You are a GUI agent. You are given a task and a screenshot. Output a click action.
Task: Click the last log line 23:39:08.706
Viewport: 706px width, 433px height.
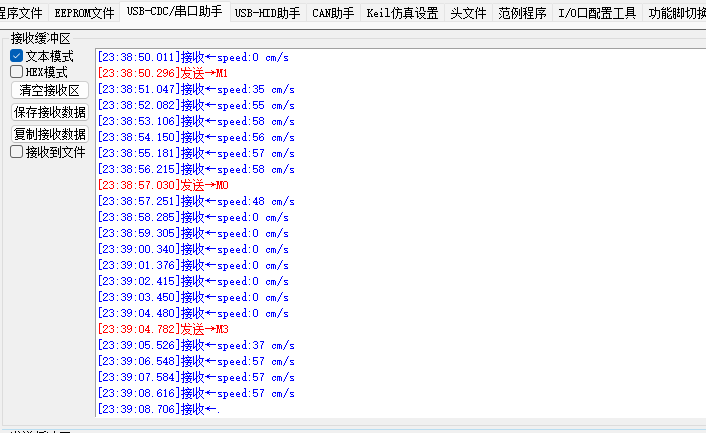pos(159,409)
